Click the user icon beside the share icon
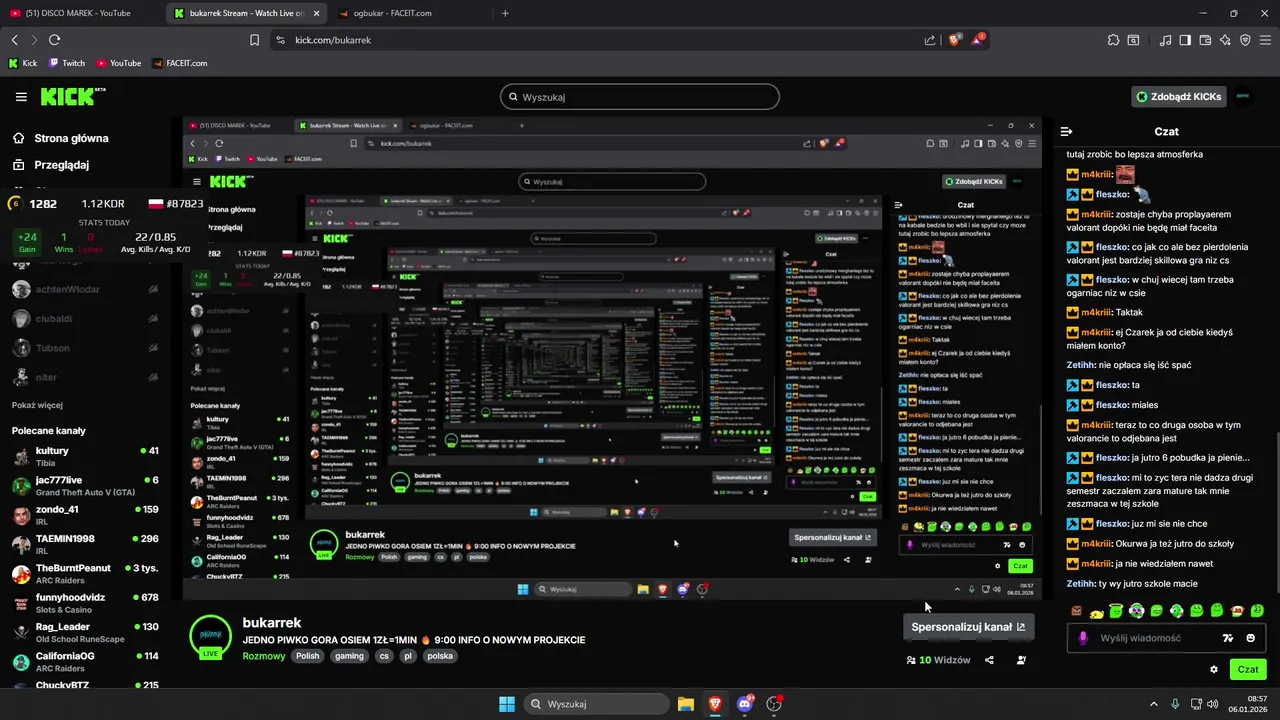Screen dimensions: 1280x720 (1021, 660)
